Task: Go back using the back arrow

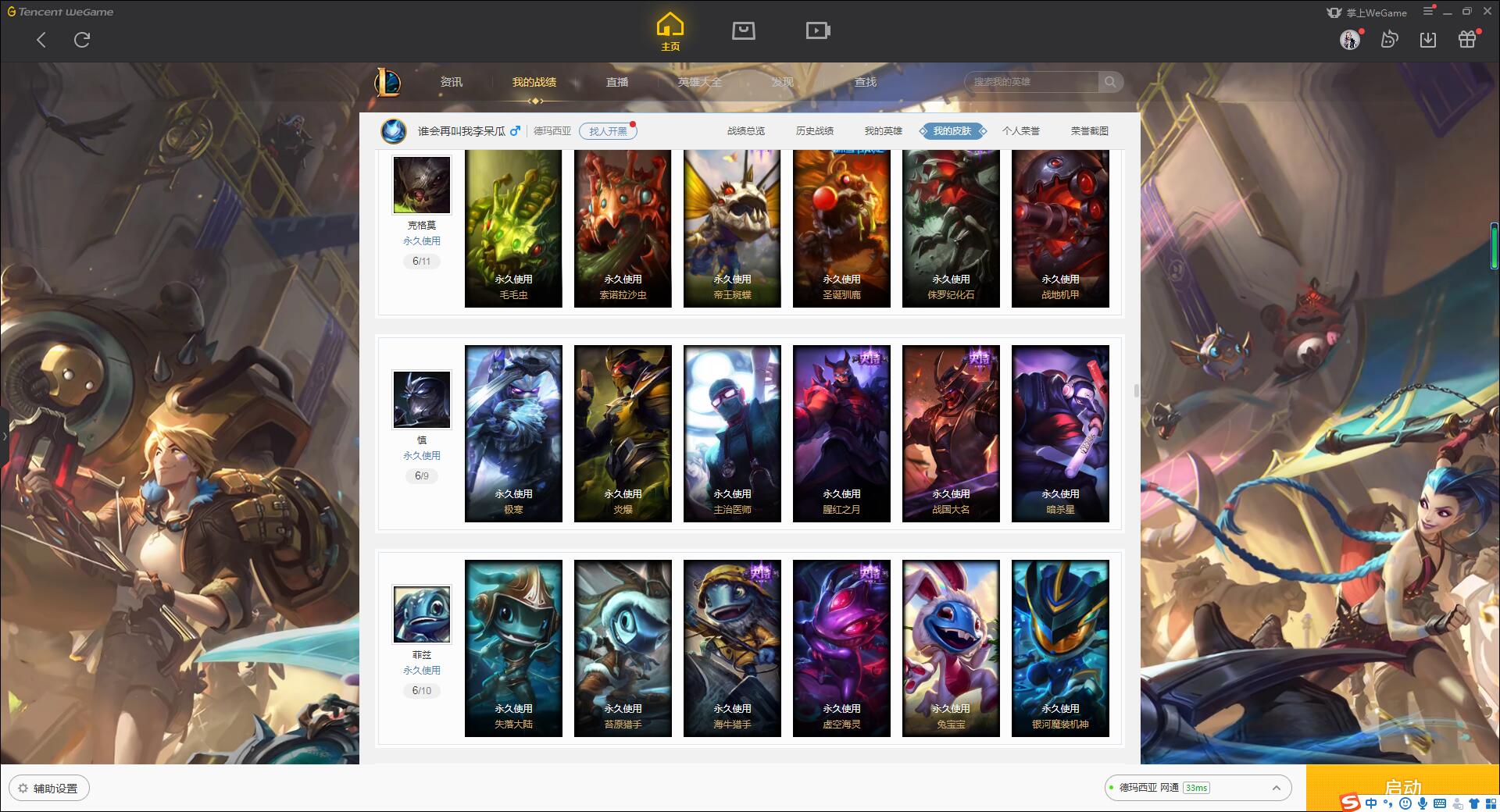Action: click(x=41, y=40)
